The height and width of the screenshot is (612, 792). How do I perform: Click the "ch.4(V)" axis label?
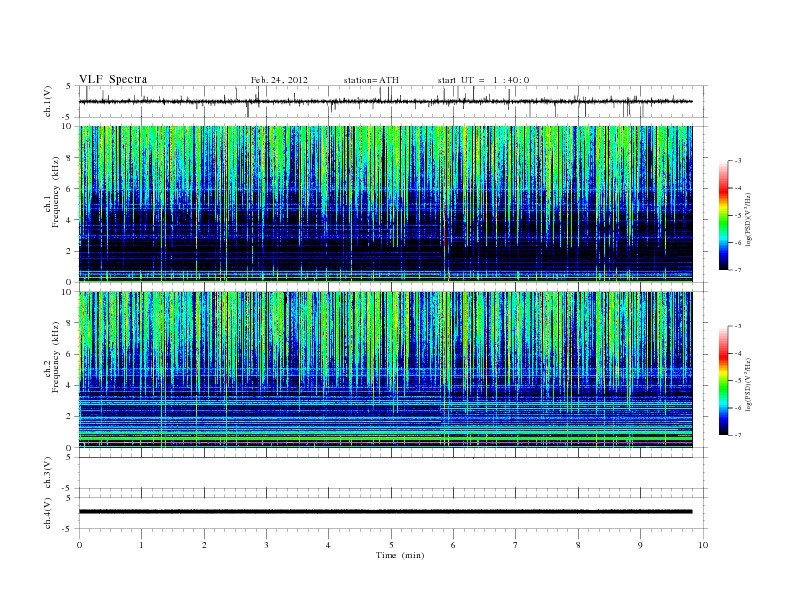click(47, 513)
